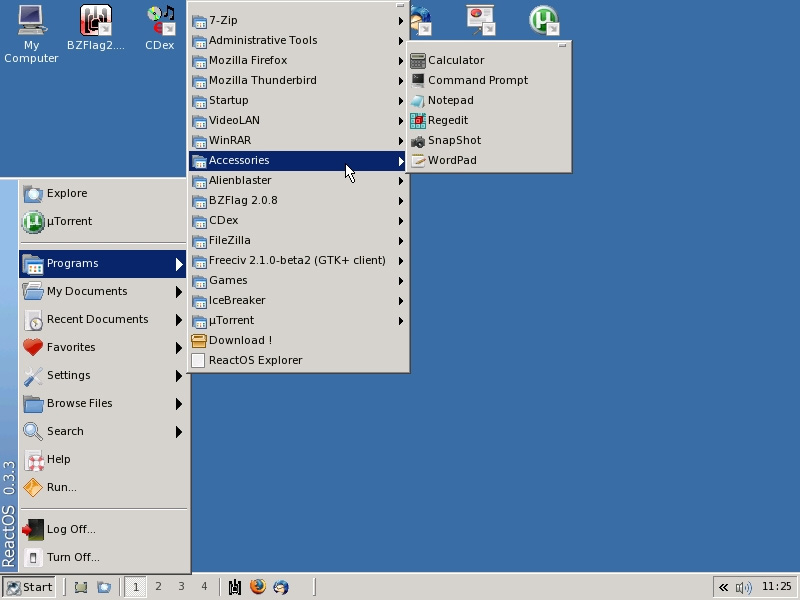800x600 pixels.
Task: Switch to virtual desktop 3
Action: 181,587
